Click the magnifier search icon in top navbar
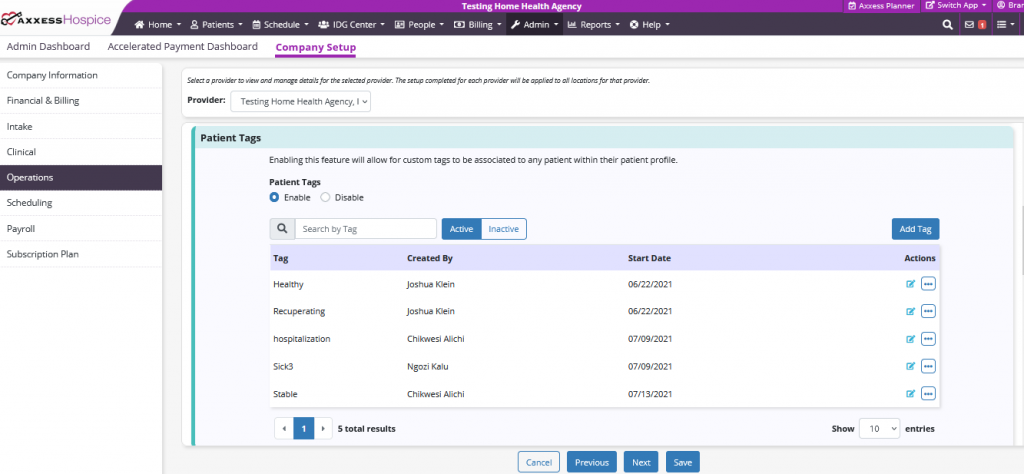The height and width of the screenshot is (474, 1024). coord(947,25)
